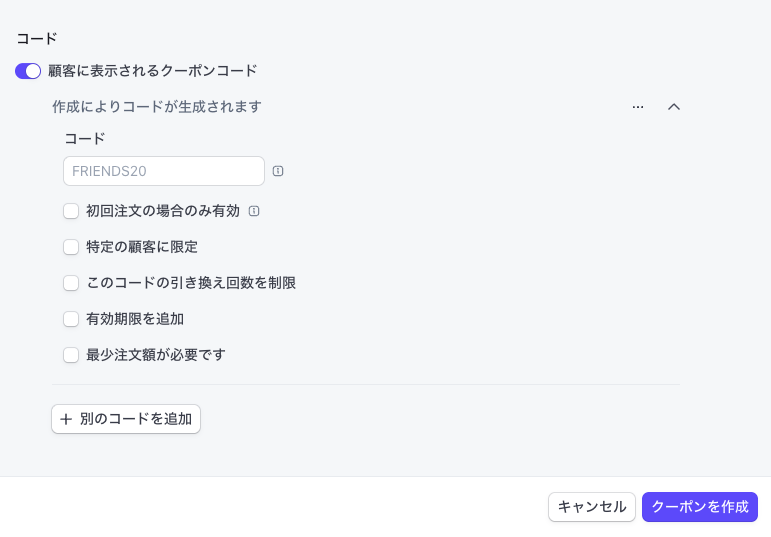
Task: Click info icon next to 初回注文の場合のみ有効
Action: (254, 211)
